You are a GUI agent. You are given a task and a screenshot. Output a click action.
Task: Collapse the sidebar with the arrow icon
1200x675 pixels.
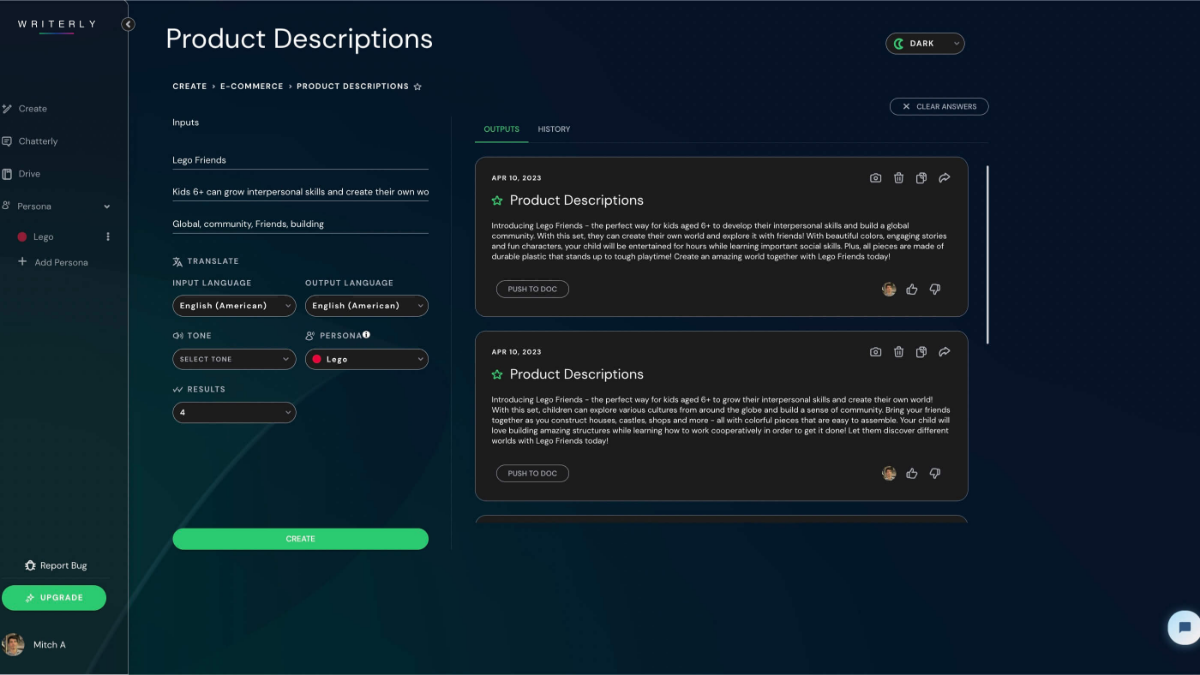tap(128, 24)
